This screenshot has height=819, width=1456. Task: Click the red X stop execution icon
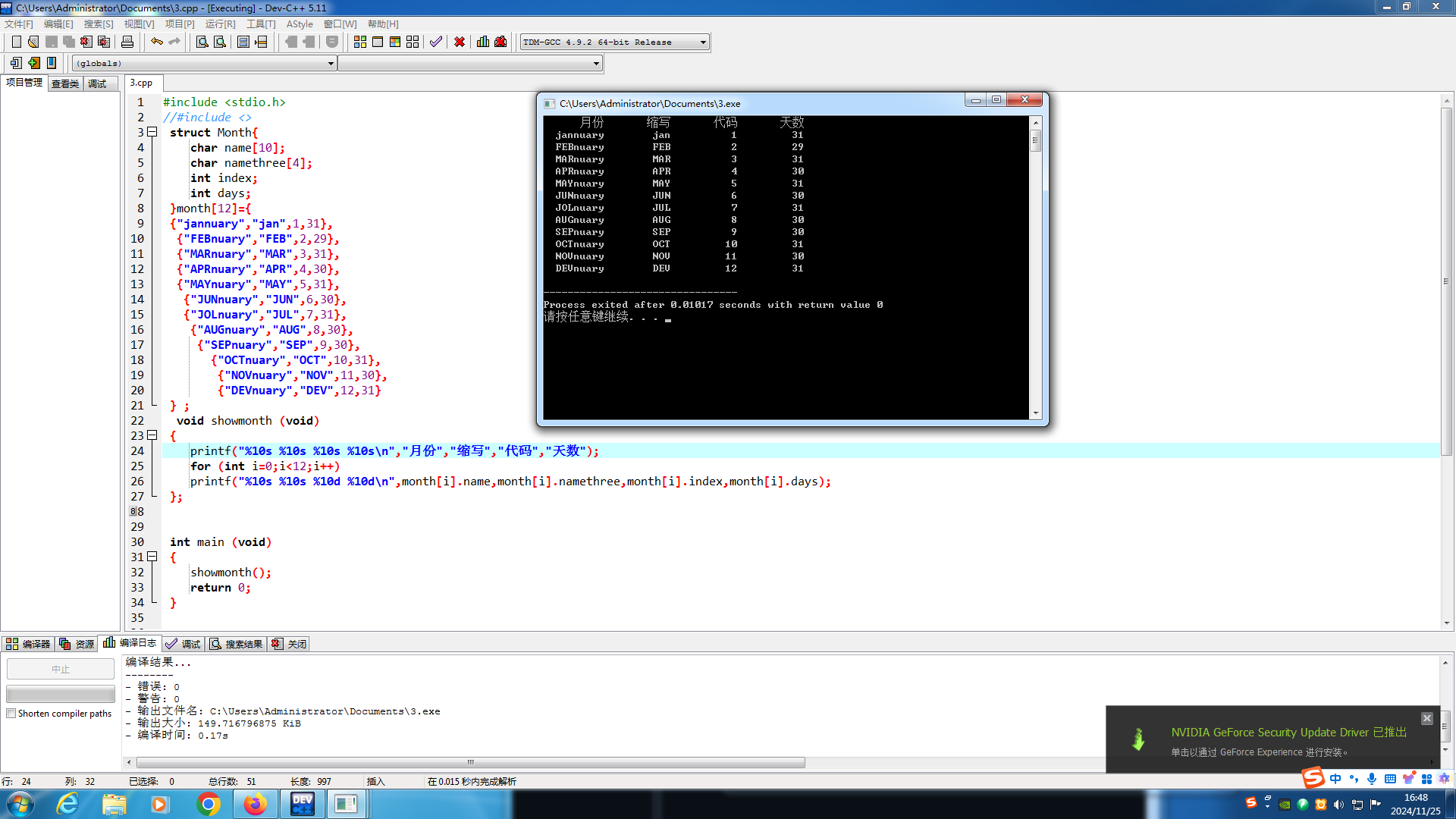[460, 42]
